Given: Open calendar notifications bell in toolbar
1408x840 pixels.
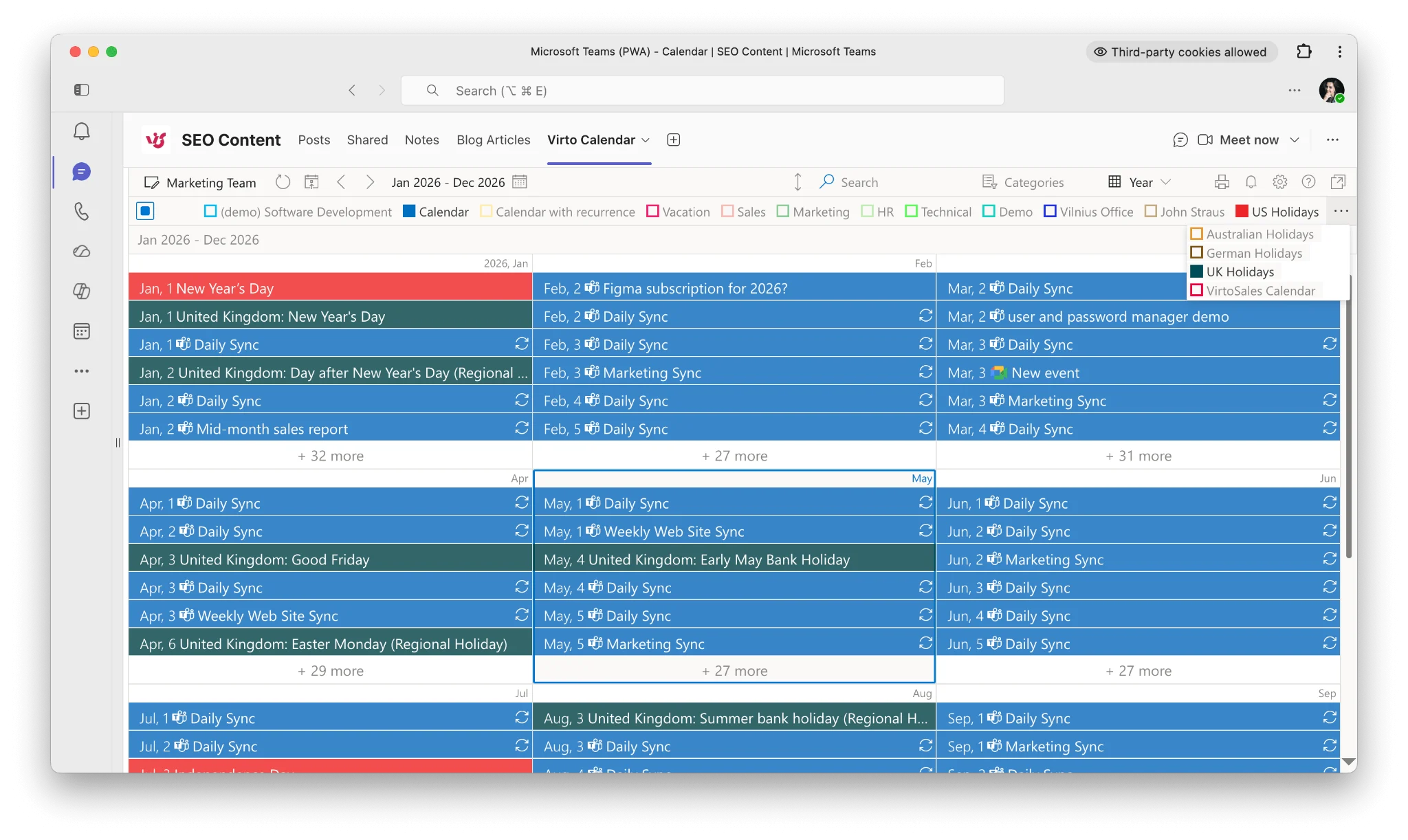Looking at the screenshot, I should (1251, 182).
